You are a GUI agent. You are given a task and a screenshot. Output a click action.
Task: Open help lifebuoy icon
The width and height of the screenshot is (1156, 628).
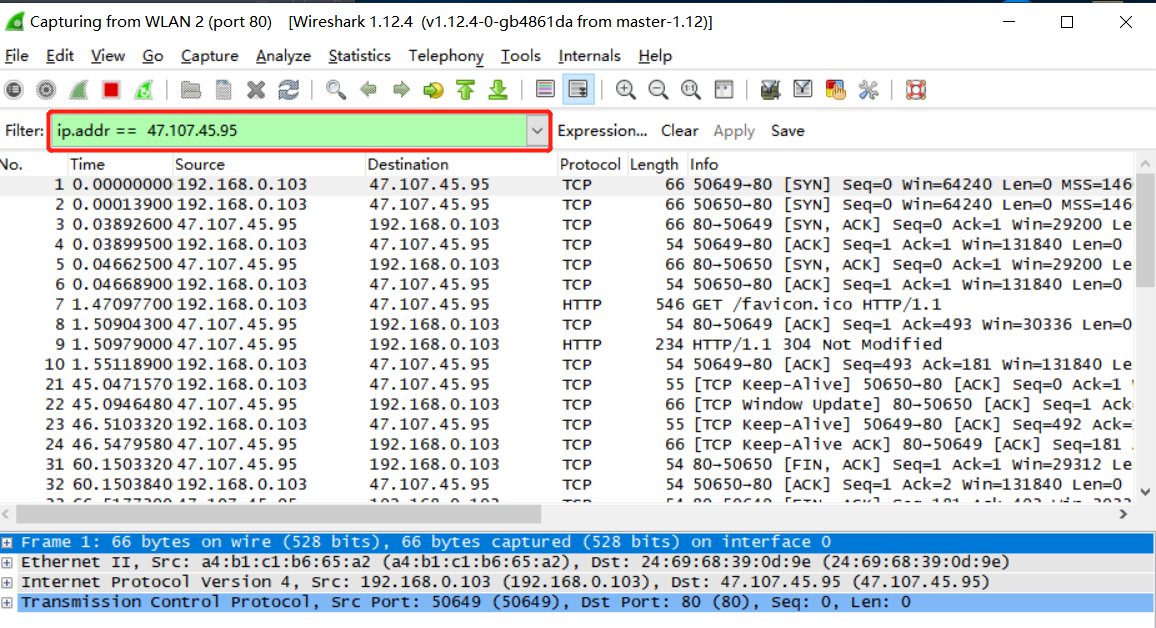[915, 90]
